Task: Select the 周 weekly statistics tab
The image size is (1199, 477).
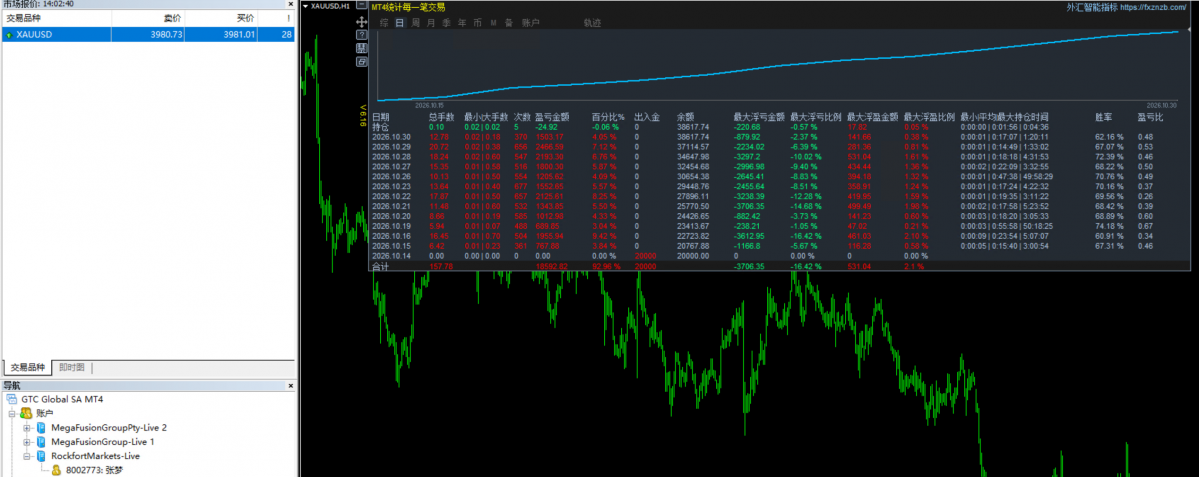Action: click(415, 23)
